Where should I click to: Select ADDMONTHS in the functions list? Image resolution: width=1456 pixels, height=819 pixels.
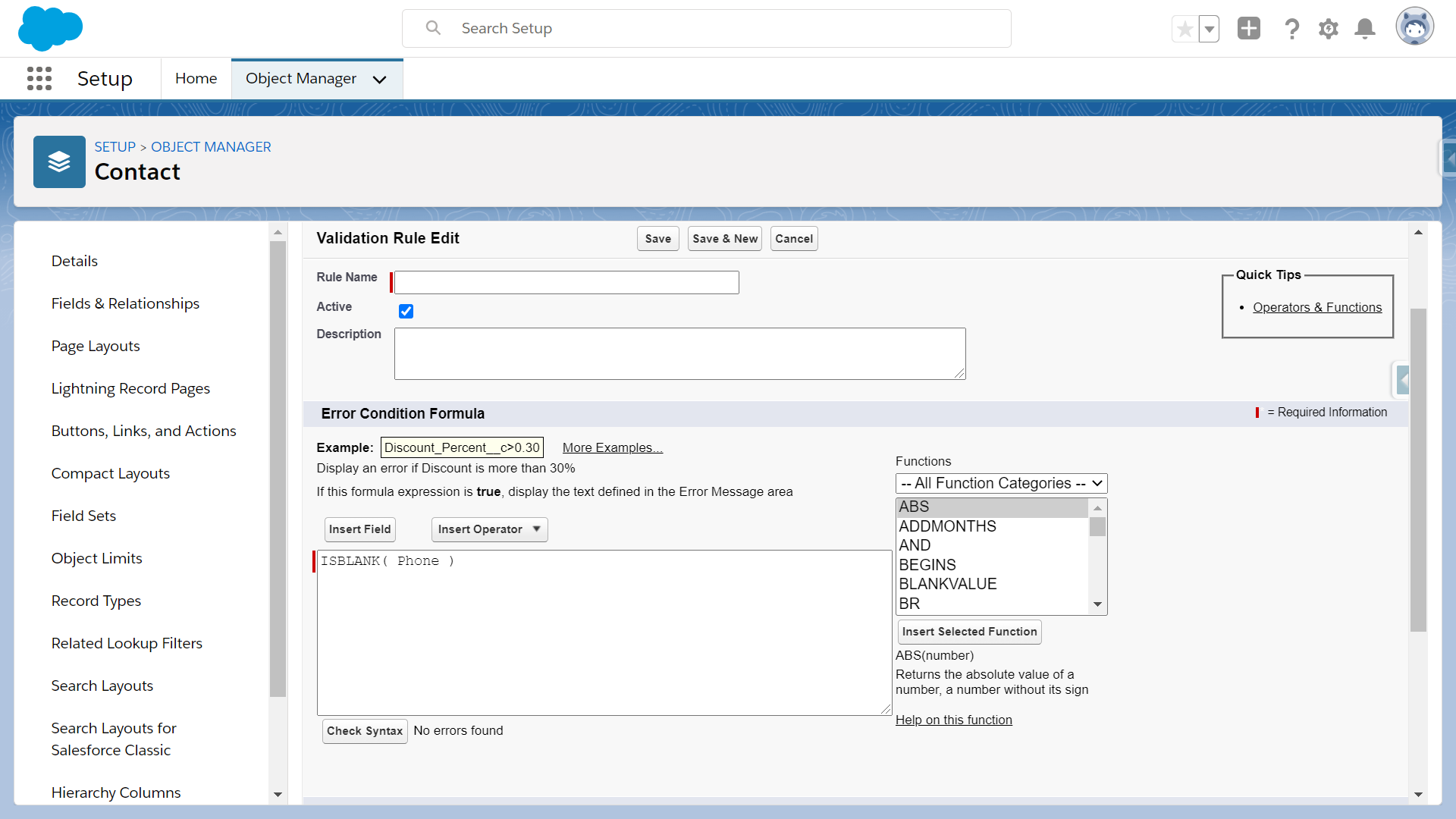click(992, 526)
